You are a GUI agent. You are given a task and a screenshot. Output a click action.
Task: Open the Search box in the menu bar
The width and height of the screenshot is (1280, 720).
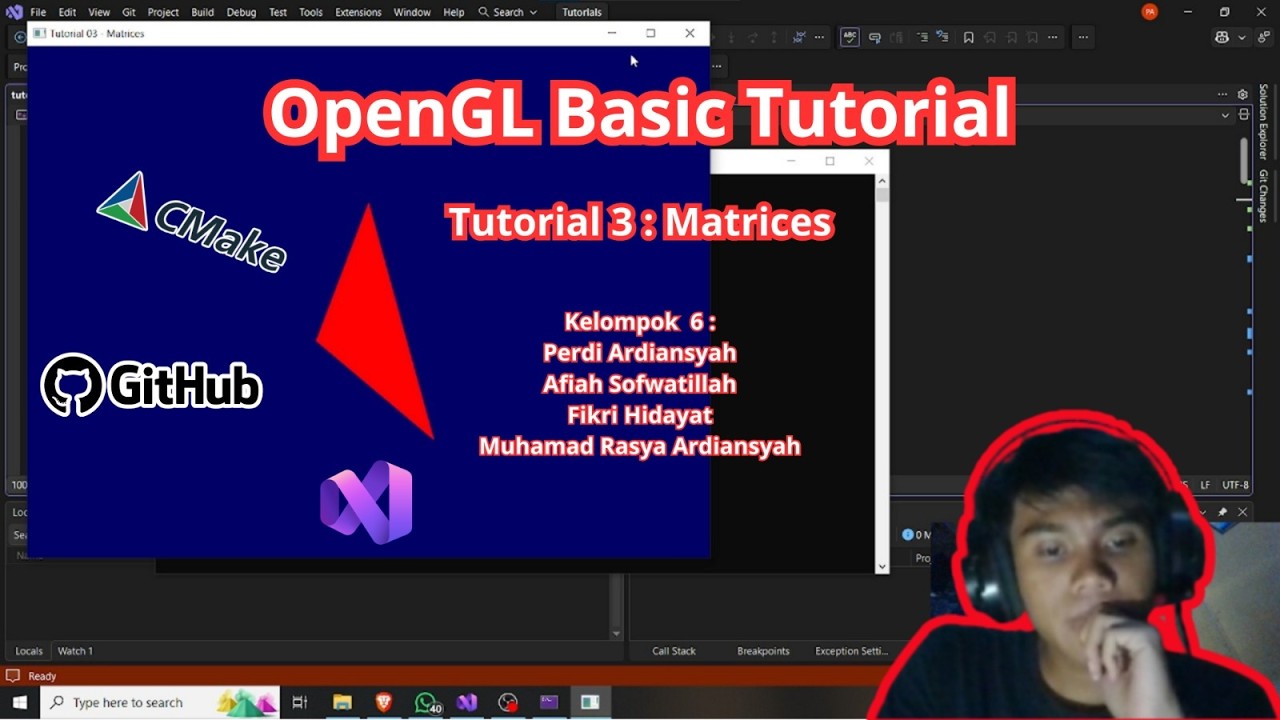(508, 12)
